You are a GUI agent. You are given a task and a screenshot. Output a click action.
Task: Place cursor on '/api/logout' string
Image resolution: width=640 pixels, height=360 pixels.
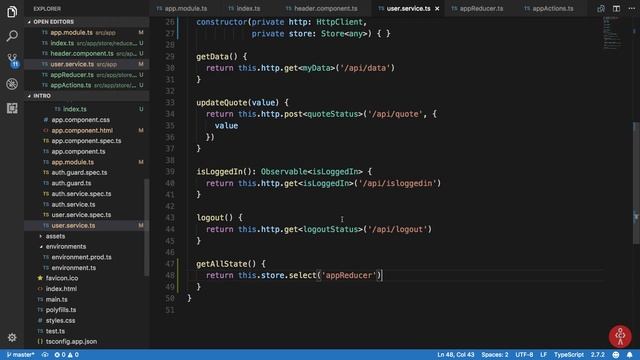(398, 229)
